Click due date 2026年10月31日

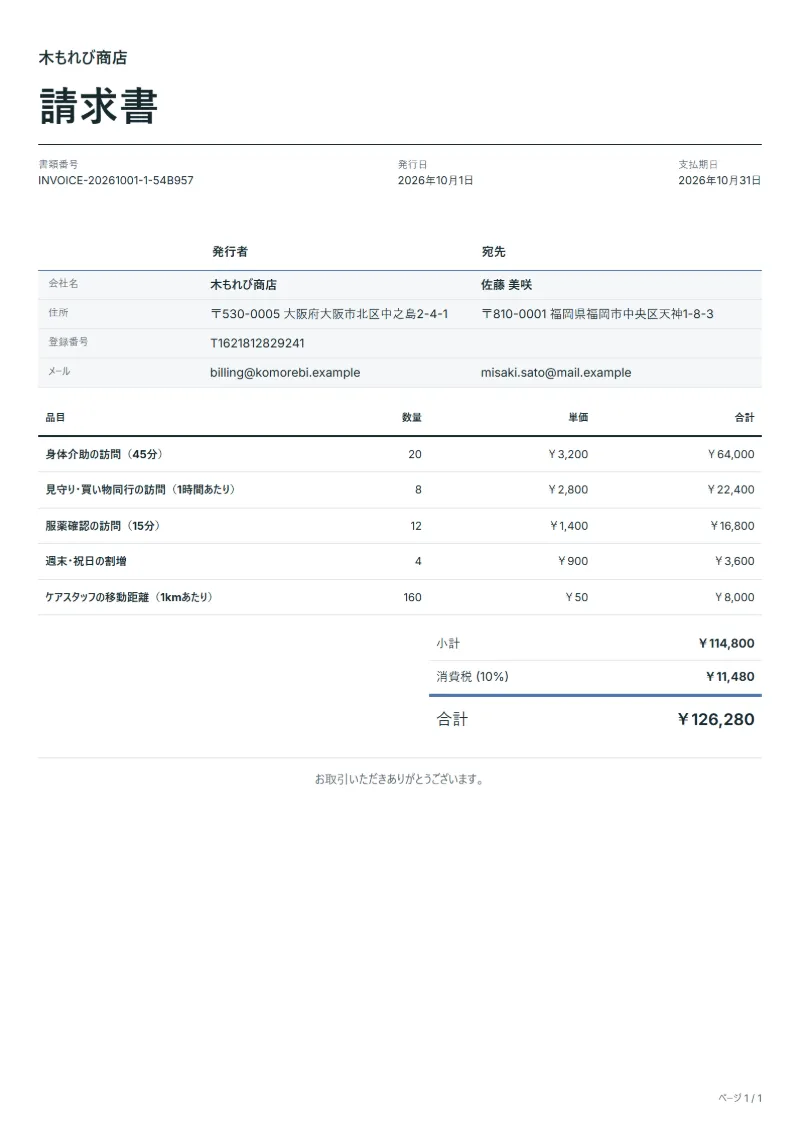(719, 180)
